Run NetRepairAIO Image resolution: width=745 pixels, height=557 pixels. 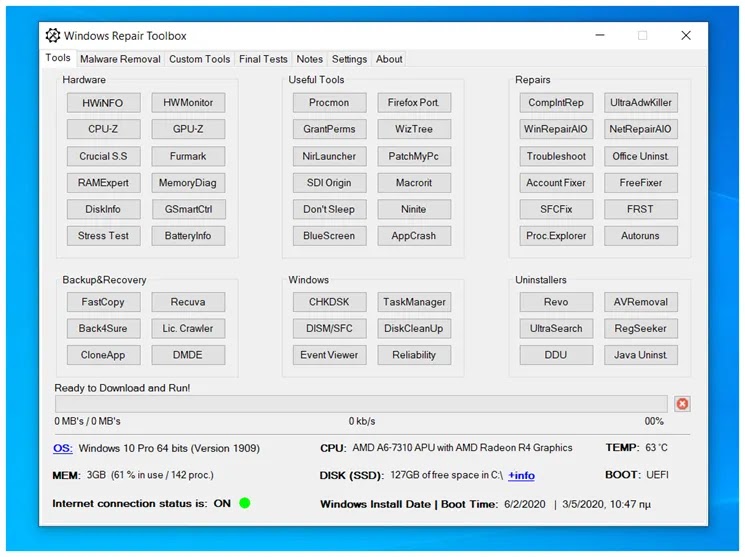[x=640, y=129]
